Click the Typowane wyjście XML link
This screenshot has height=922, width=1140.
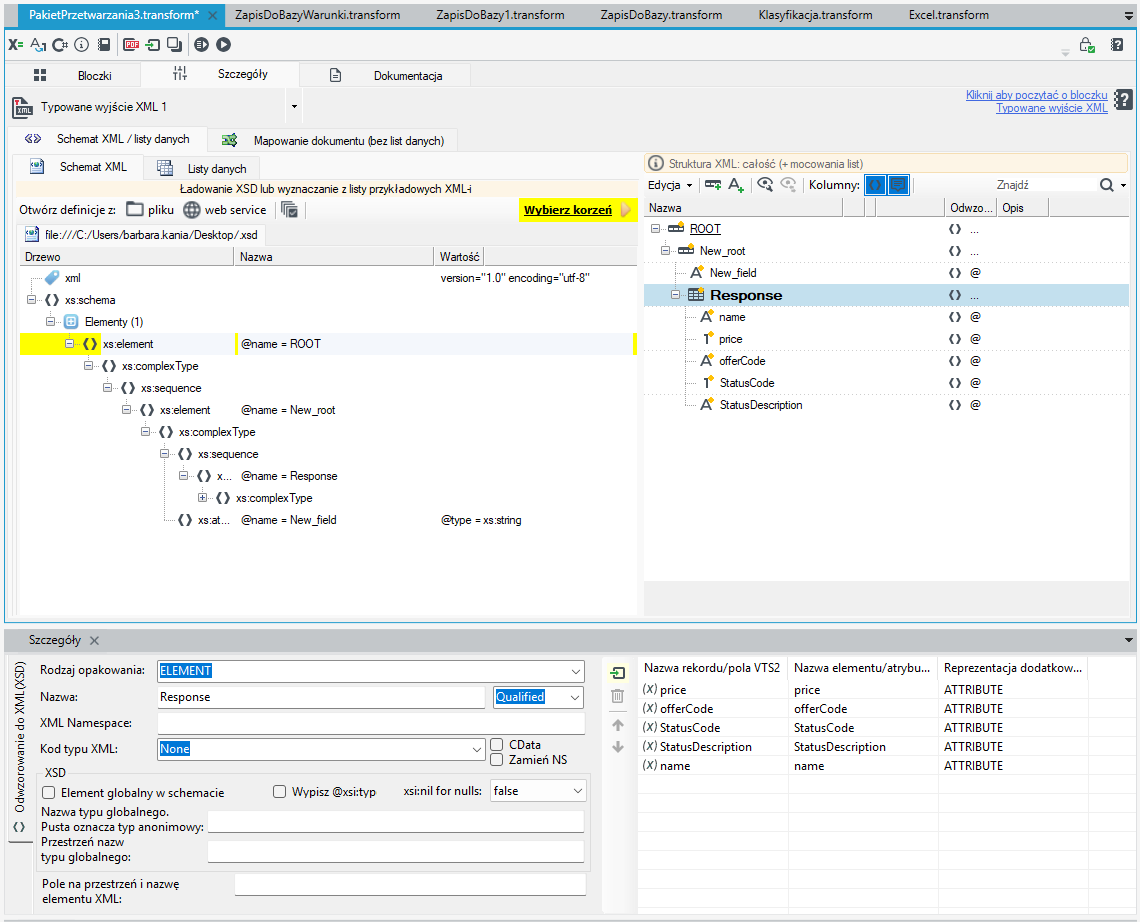coord(1051,108)
